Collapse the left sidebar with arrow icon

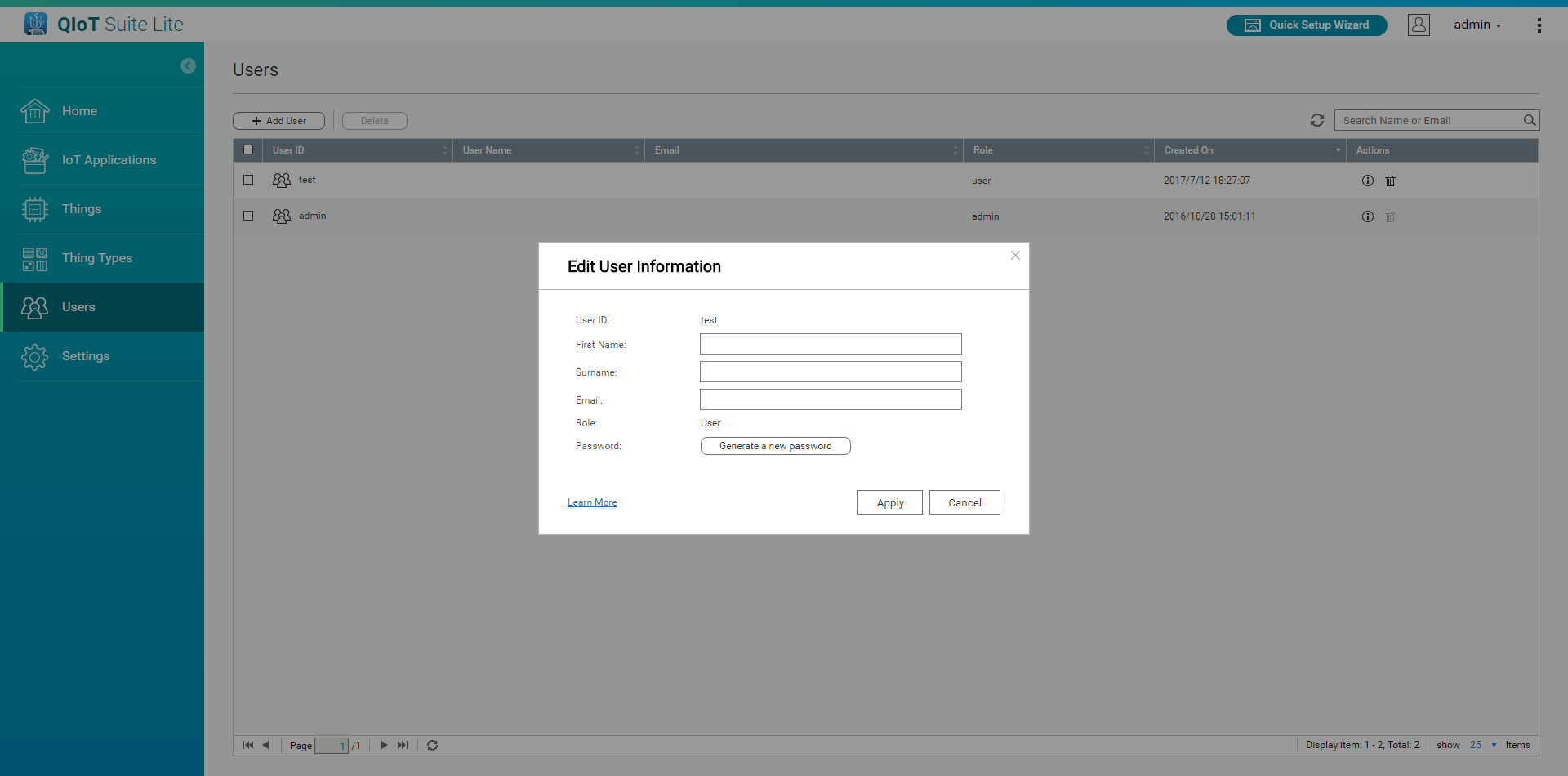[x=188, y=66]
